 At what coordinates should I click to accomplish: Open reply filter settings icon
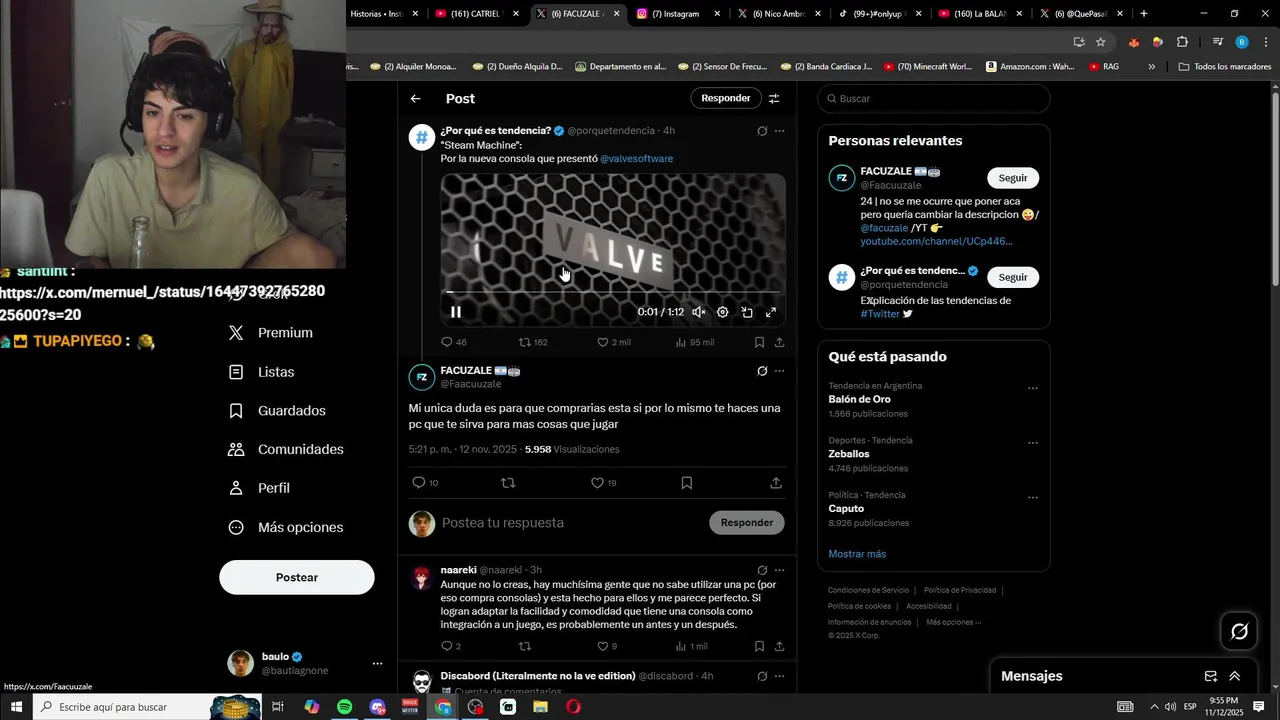774,98
